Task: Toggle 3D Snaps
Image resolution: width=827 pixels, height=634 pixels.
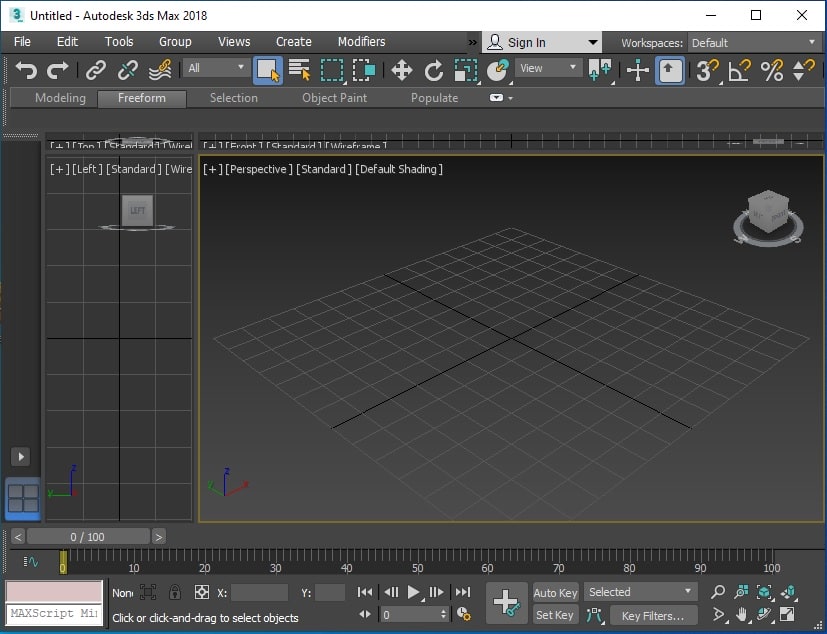Action: (707, 70)
